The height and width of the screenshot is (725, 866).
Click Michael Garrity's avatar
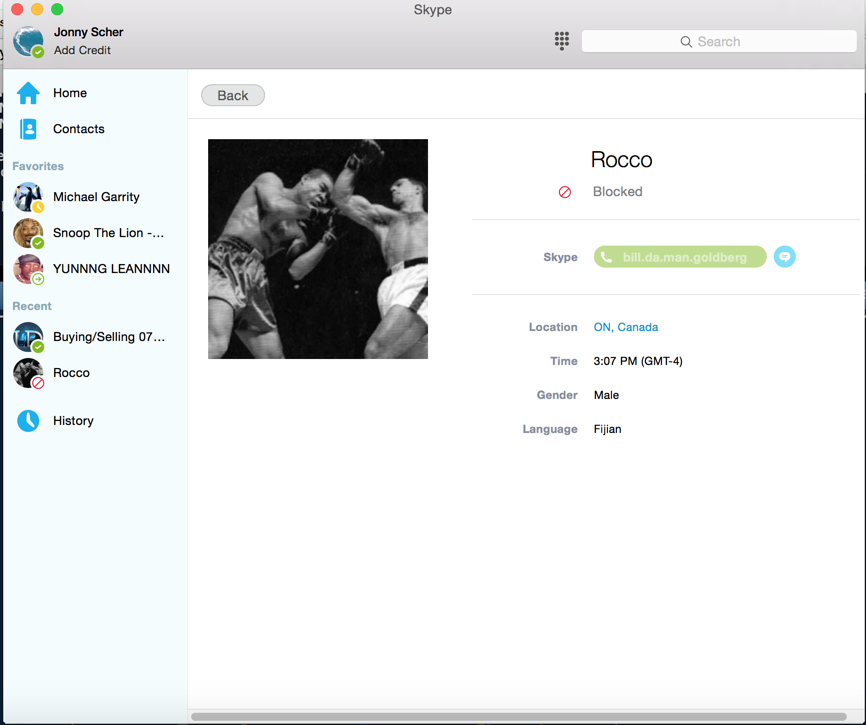tap(28, 197)
